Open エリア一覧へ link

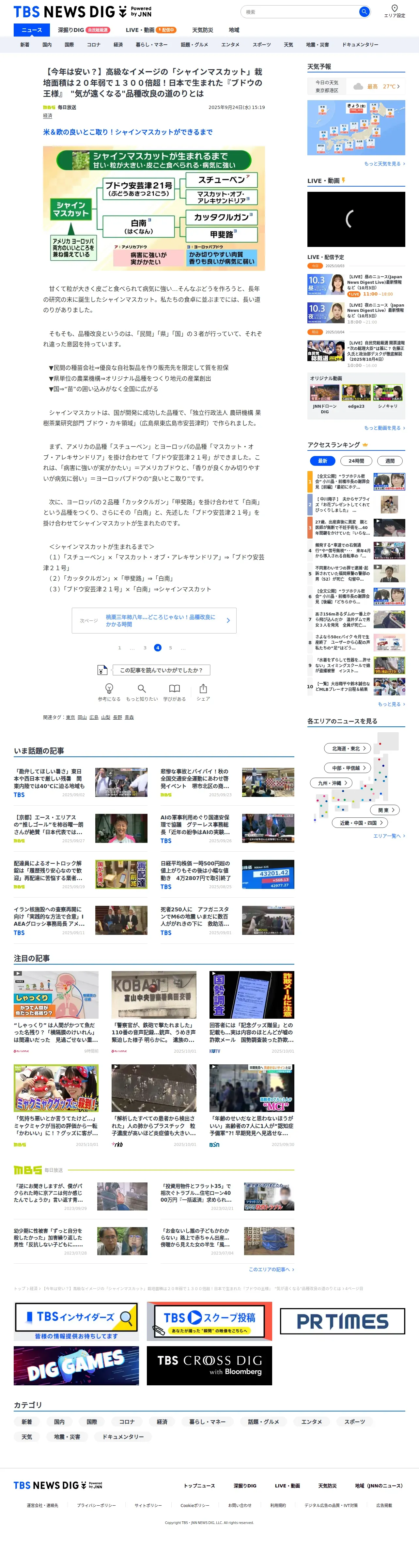[389, 836]
